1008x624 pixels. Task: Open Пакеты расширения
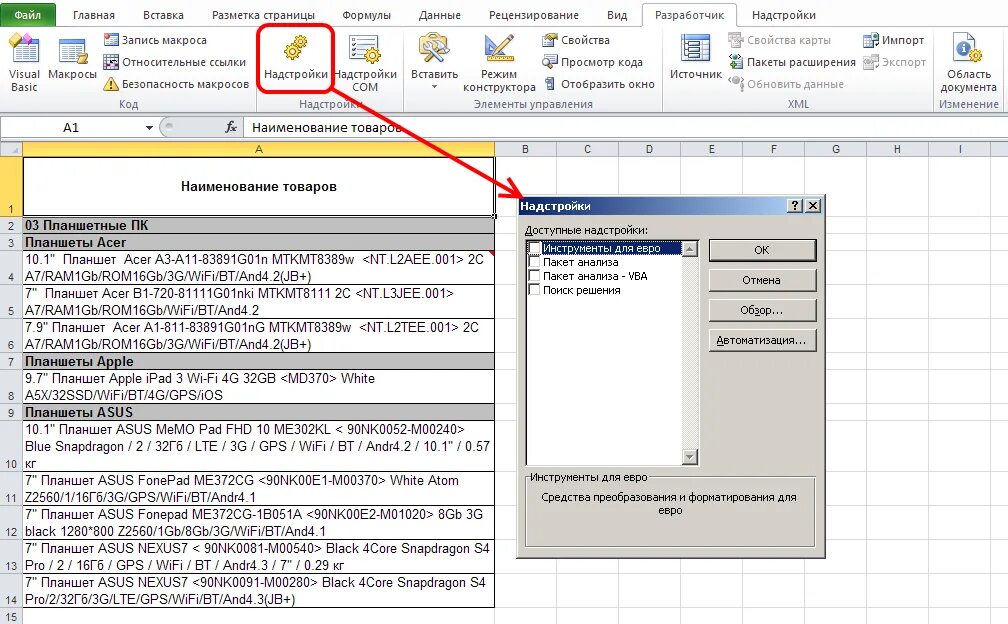pos(792,62)
